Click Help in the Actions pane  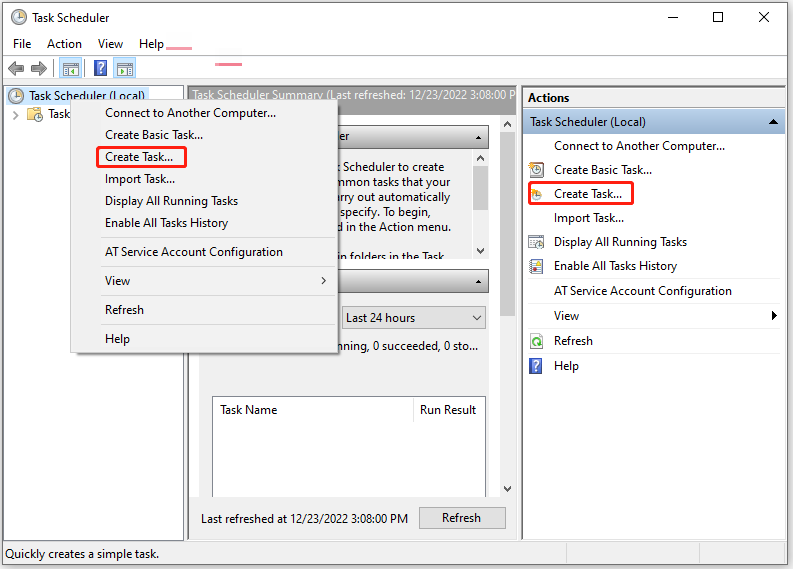coord(566,366)
